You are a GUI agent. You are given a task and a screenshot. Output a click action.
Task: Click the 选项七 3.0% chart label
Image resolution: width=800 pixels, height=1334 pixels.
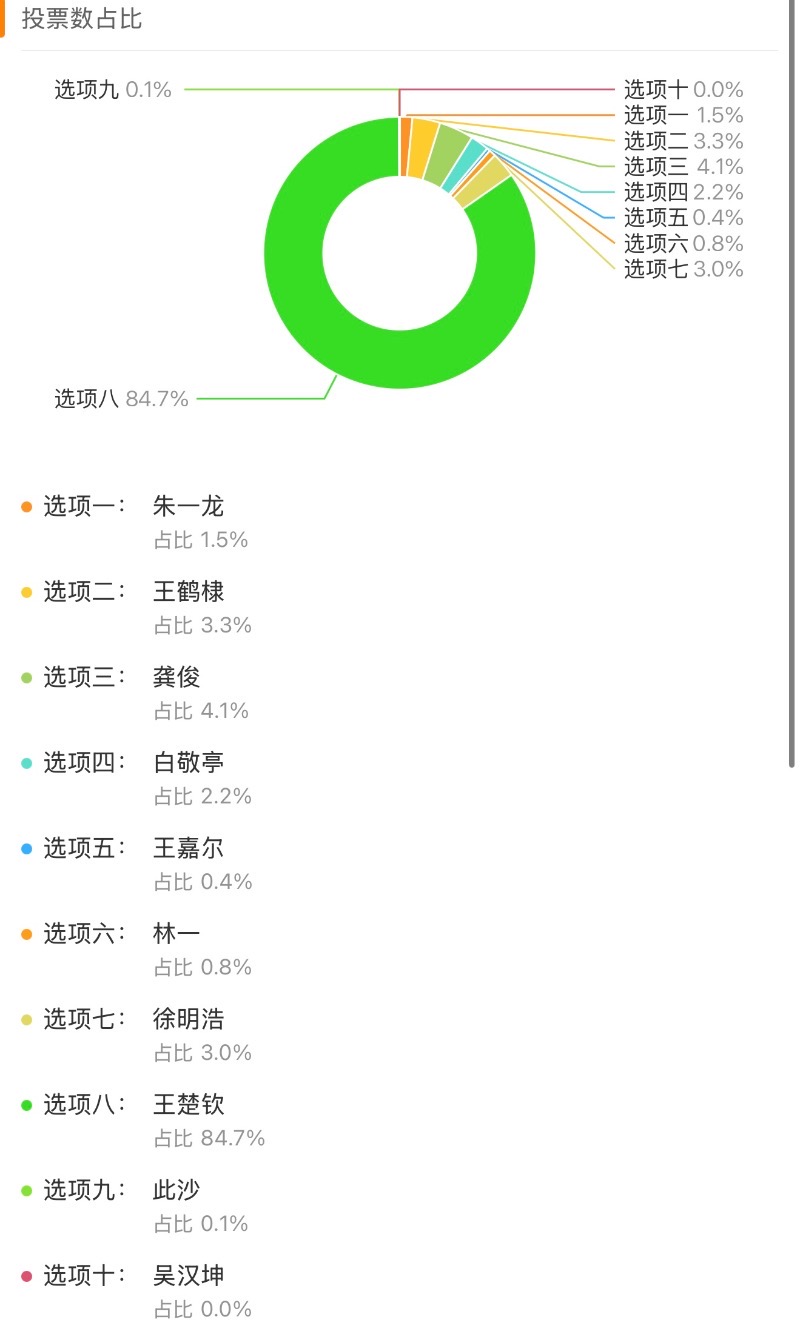pyautogui.click(x=684, y=269)
